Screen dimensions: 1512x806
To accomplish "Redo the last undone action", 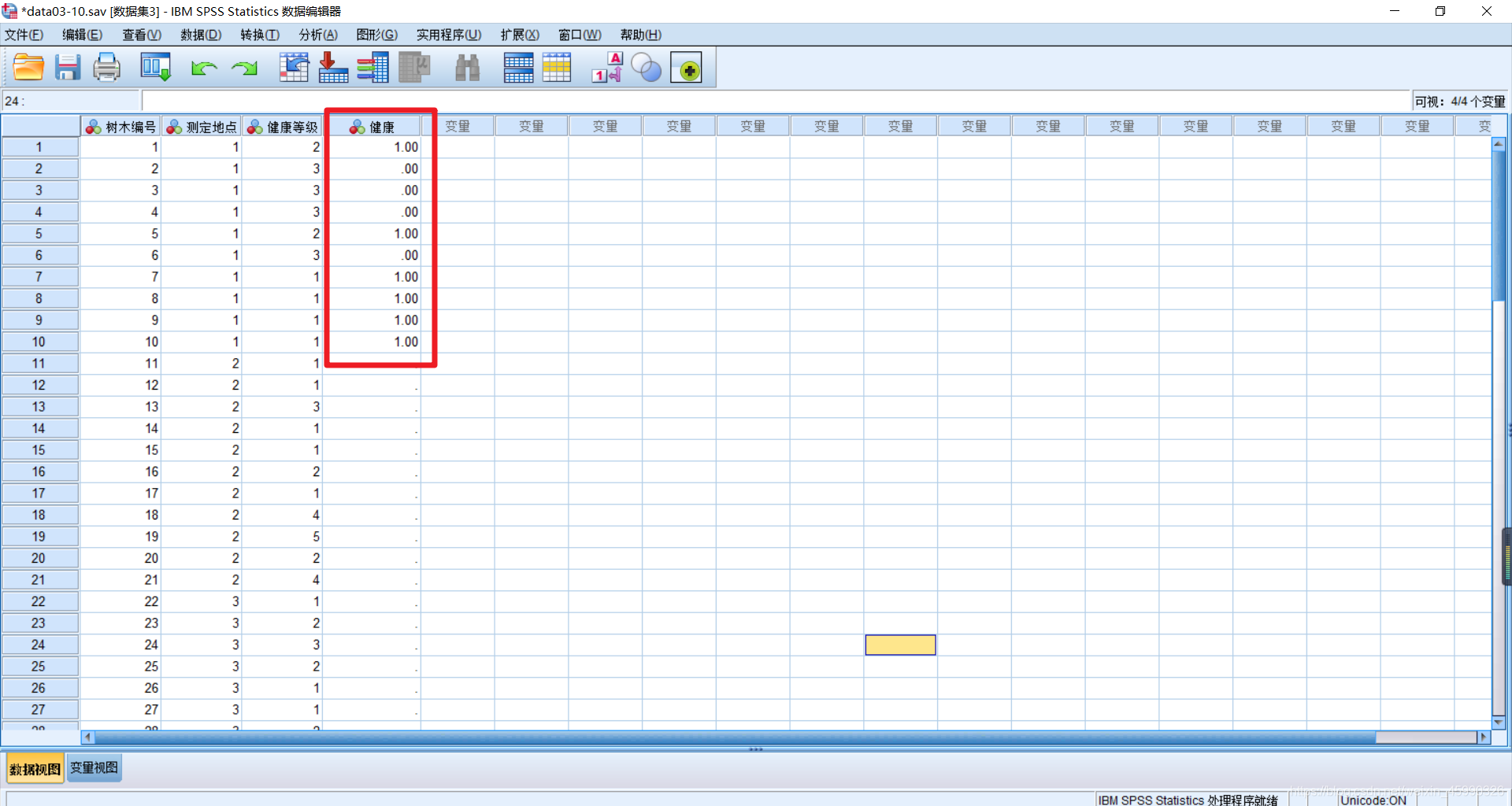I will coord(244,68).
